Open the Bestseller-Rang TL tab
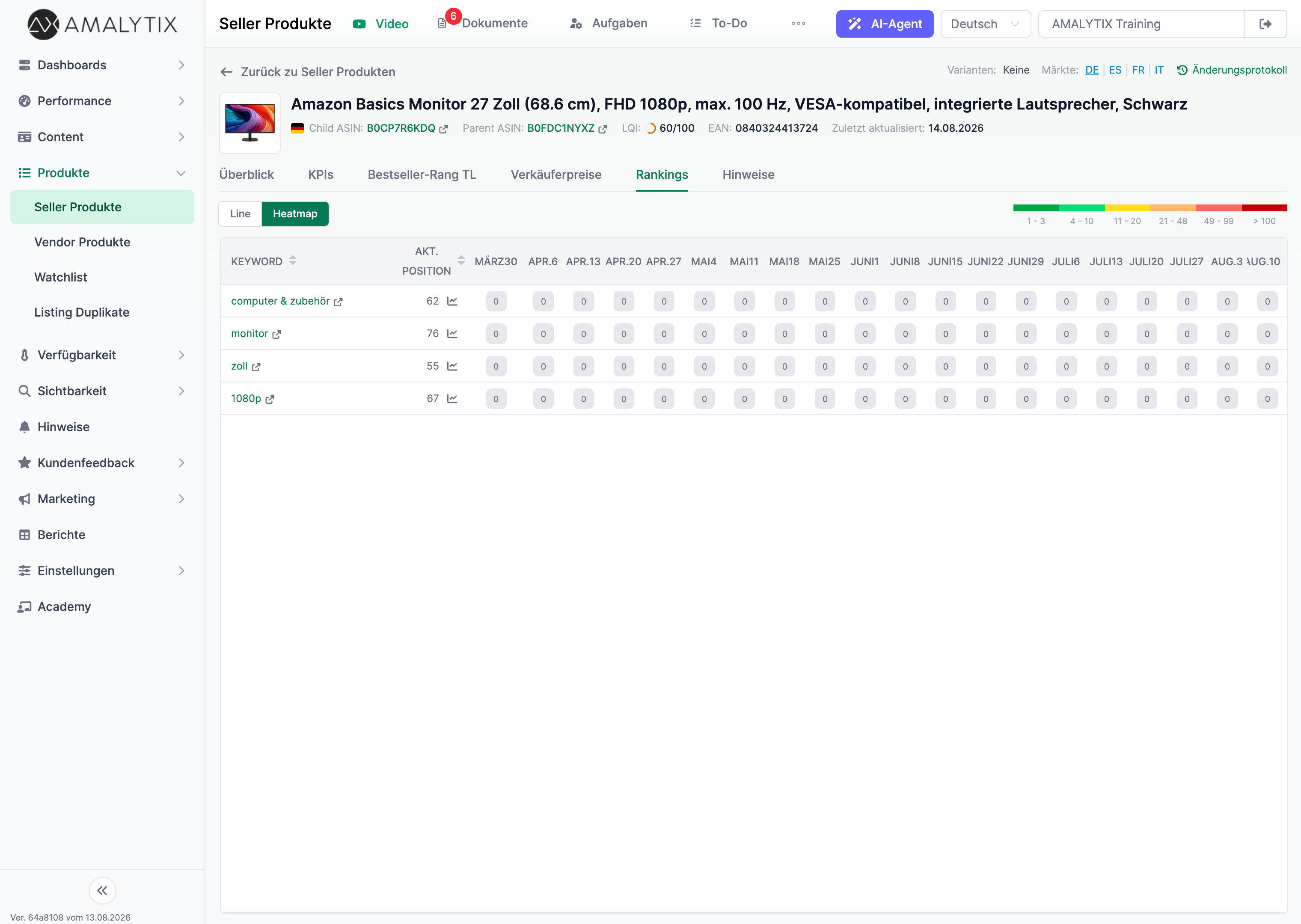1301x924 pixels. 422,175
